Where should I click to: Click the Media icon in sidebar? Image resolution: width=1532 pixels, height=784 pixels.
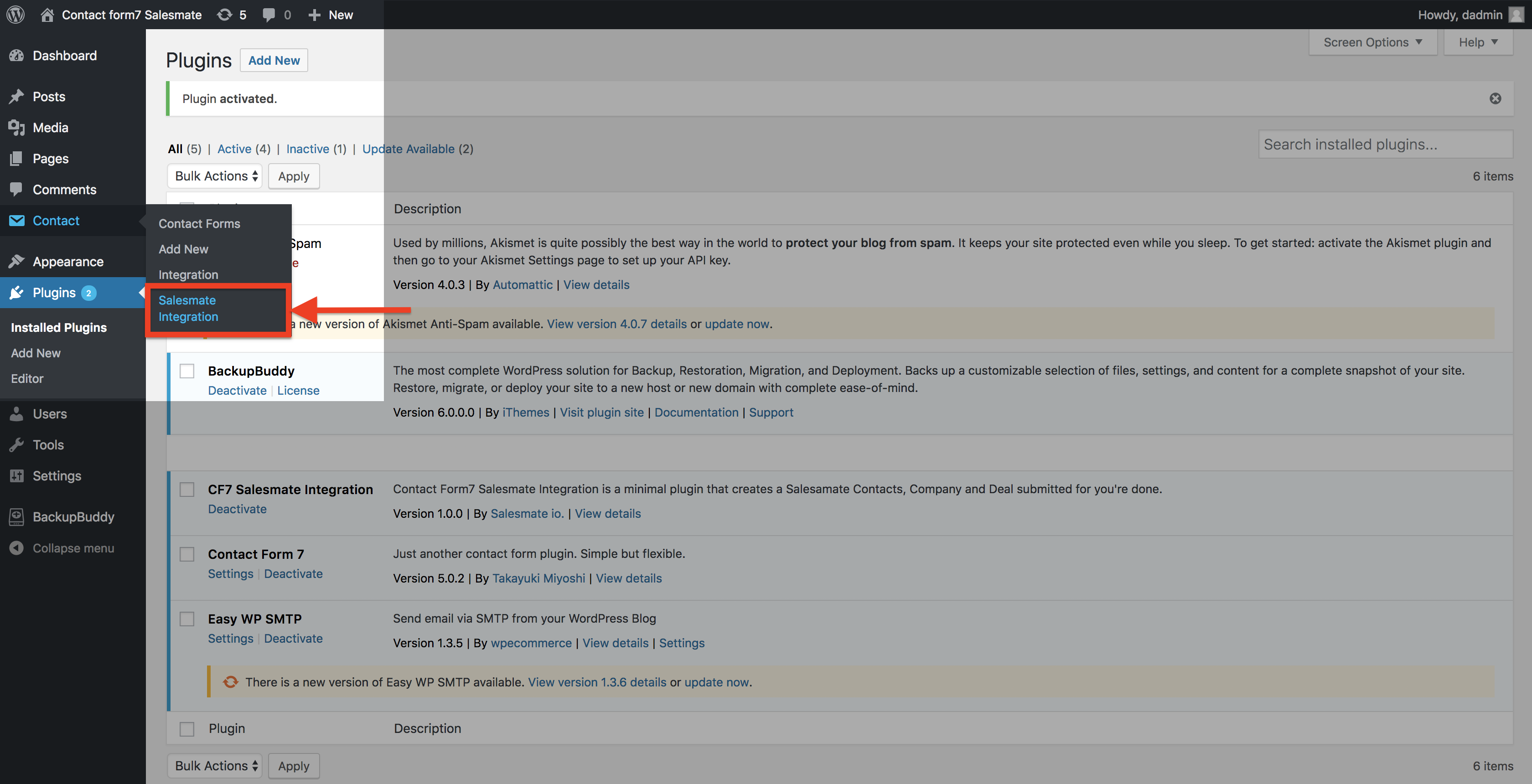pos(17,127)
